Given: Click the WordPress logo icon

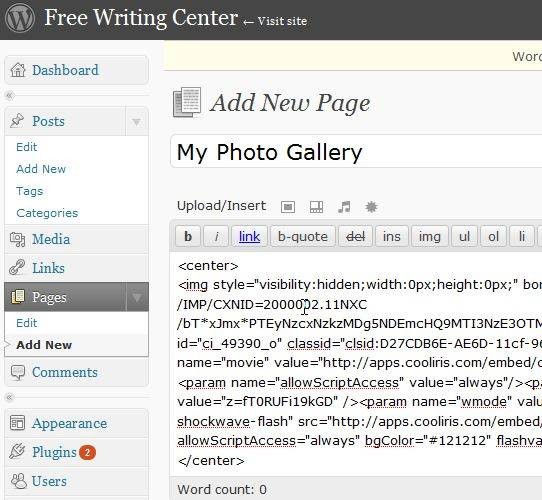Looking at the screenshot, I should (x=20, y=18).
